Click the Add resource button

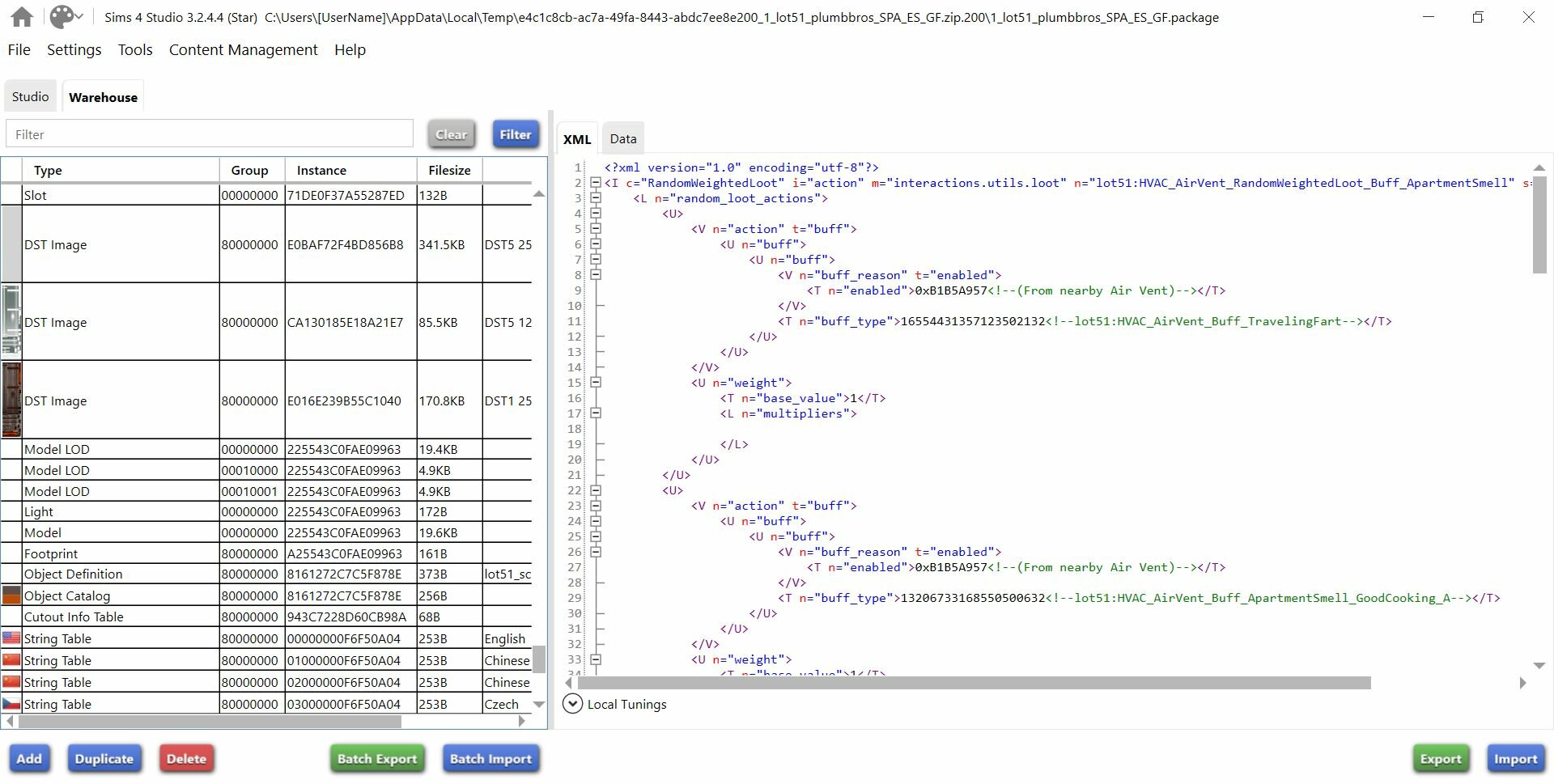tap(29, 759)
